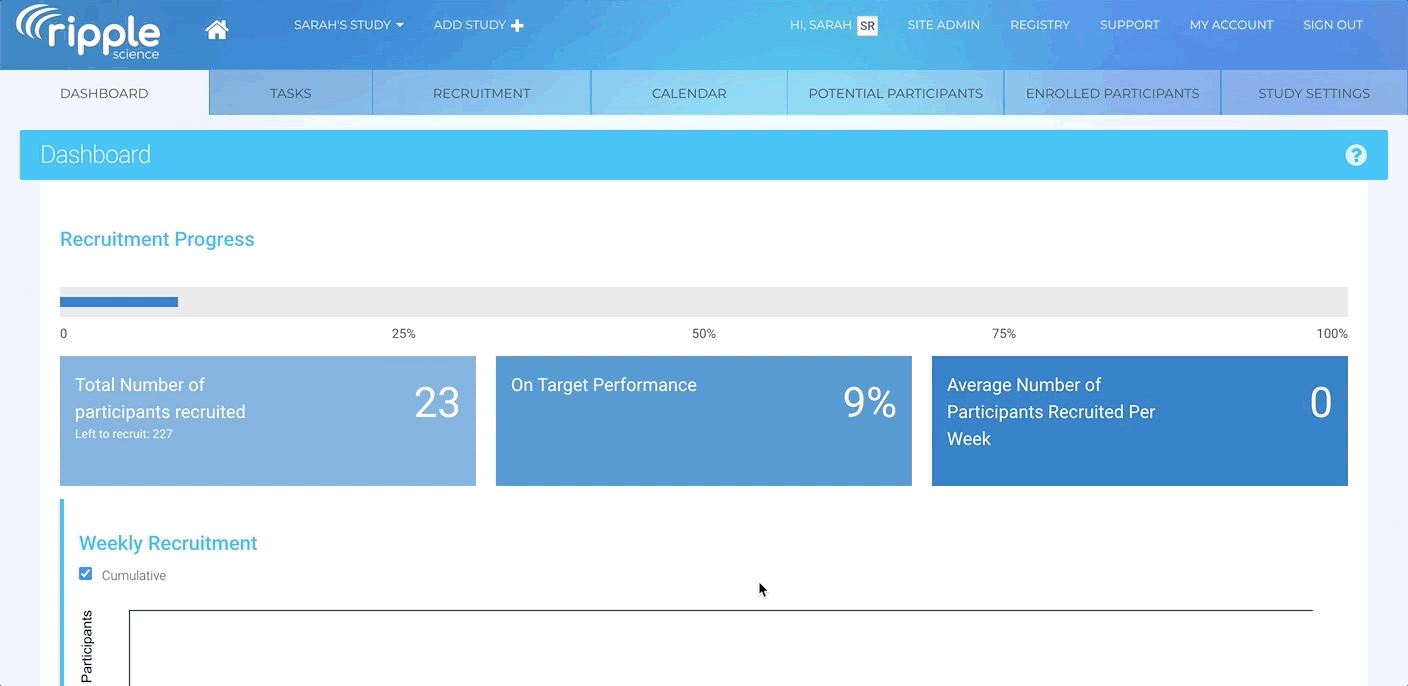Expand the Sarah's Study dropdown
1408x686 pixels.
(x=348, y=25)
